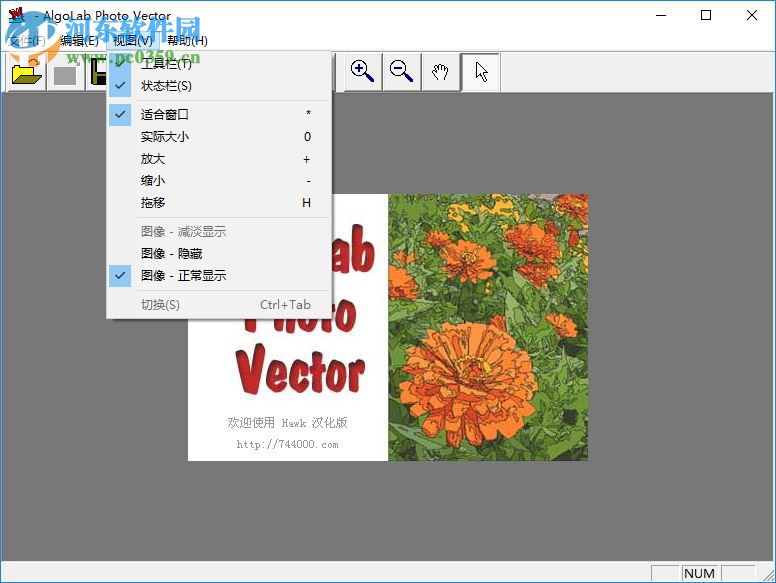Click the save floppy-disk toolbar icon
776x583 pixels.
click(97, 73)
